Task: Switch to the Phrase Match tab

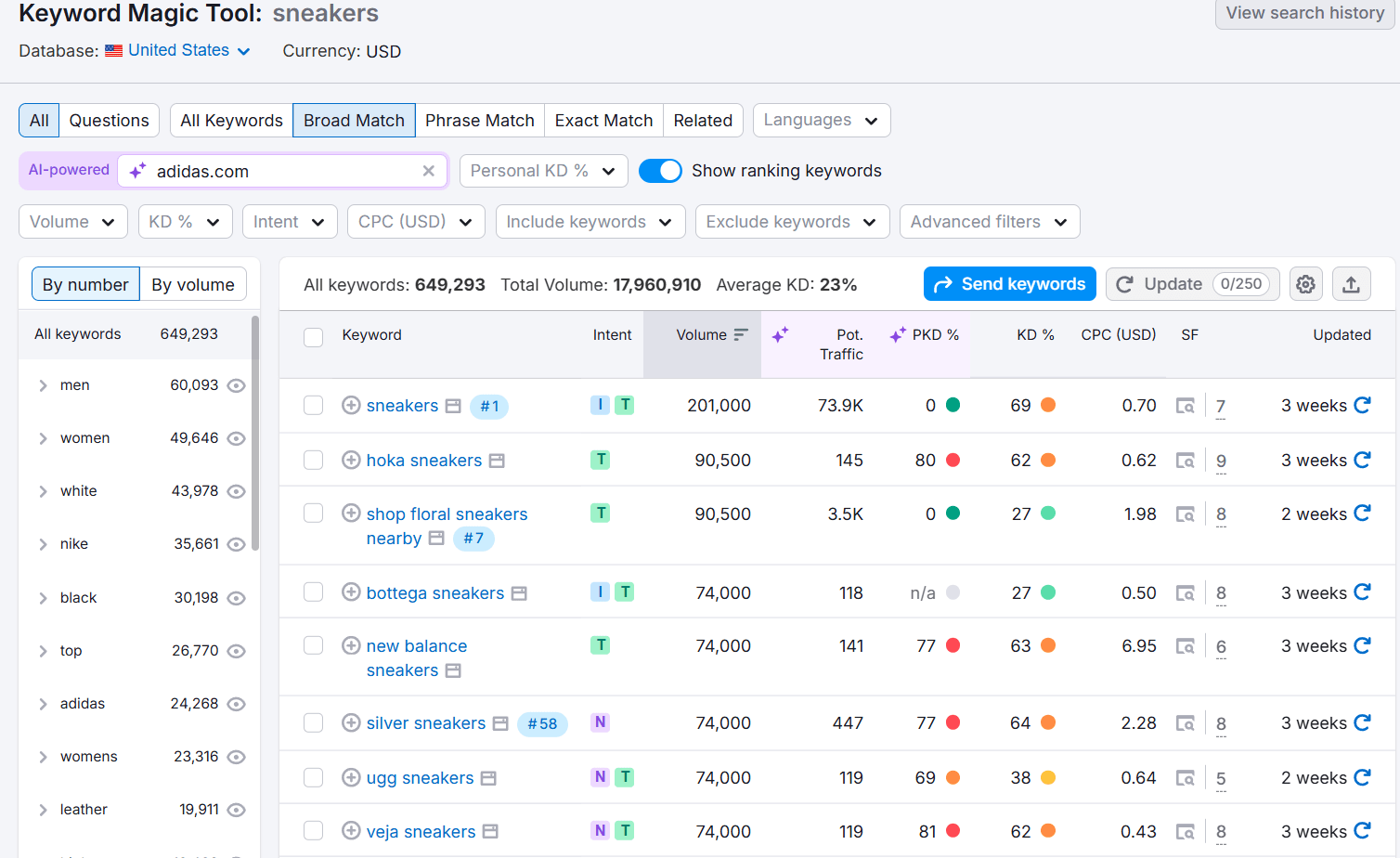Action: (x=479, y=120)
